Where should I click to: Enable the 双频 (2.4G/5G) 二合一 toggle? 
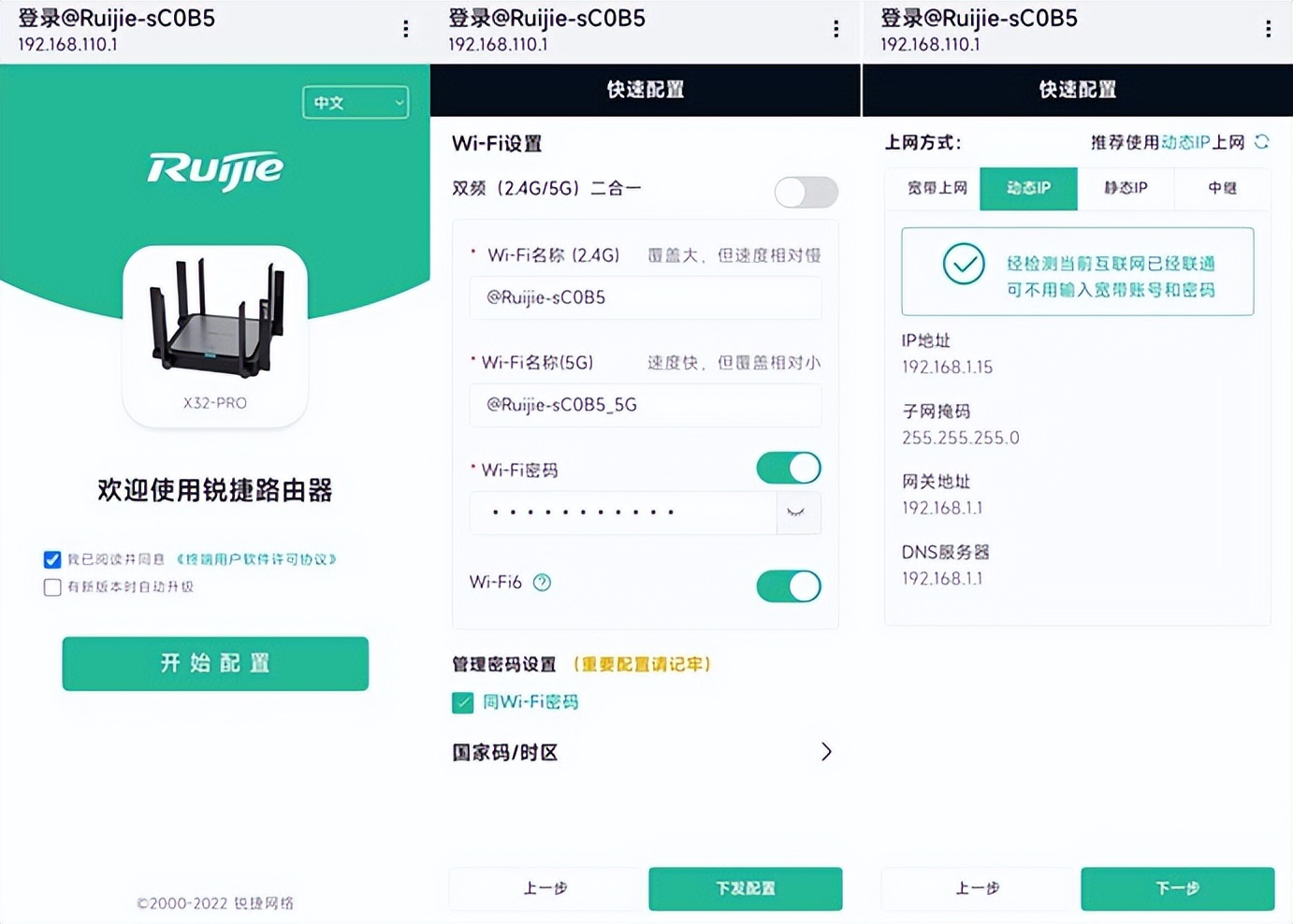(x=806, y=192)
